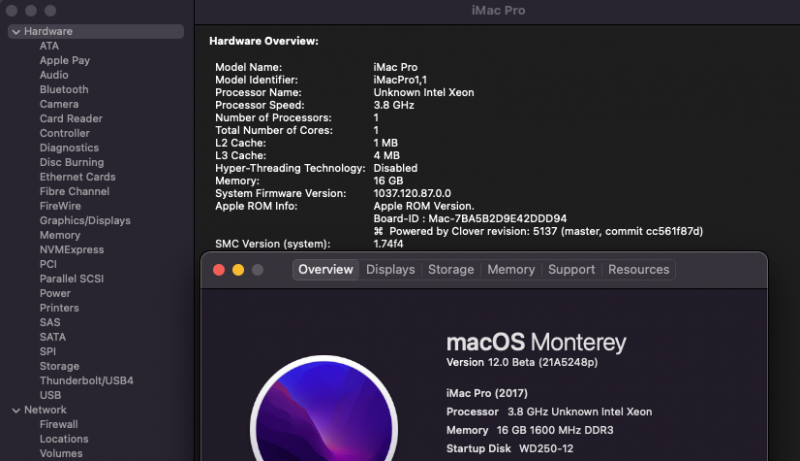Click the Board-ID Mac-7BA5B2D9E42DDD94 line
The width and height of the screenshot is (800, 461).
coord(470,219)
